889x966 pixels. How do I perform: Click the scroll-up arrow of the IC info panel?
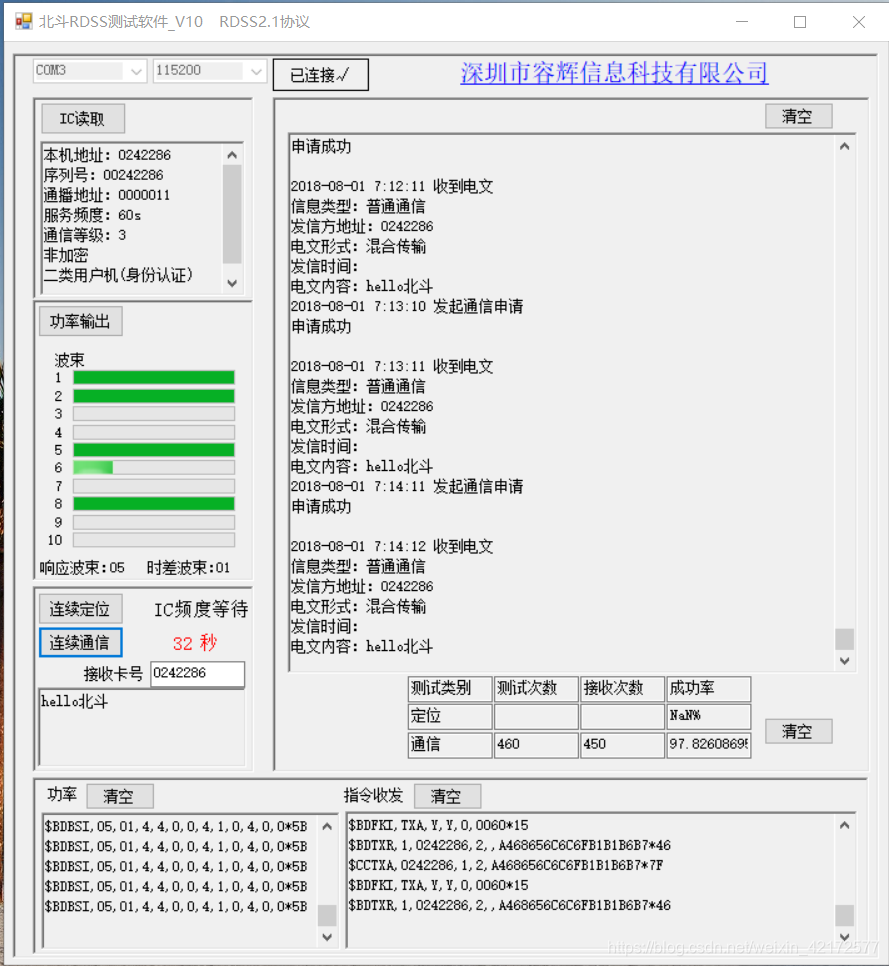(x=231, y=154)
